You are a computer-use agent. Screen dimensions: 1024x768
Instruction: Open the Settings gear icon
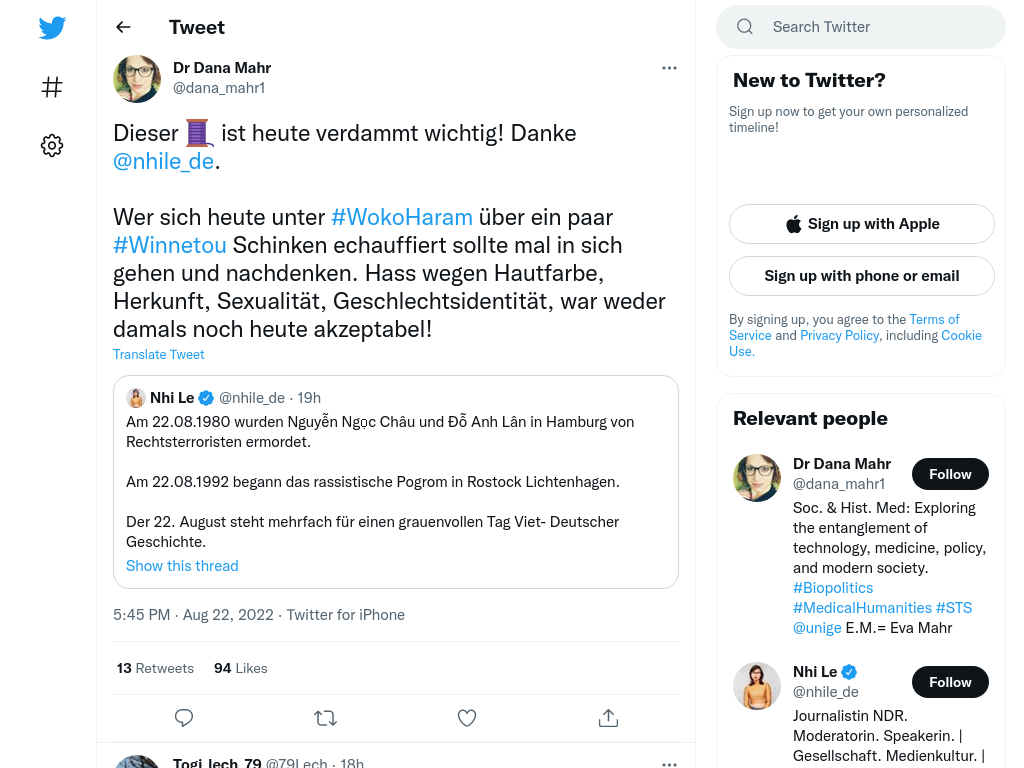(x=52, y=146)
